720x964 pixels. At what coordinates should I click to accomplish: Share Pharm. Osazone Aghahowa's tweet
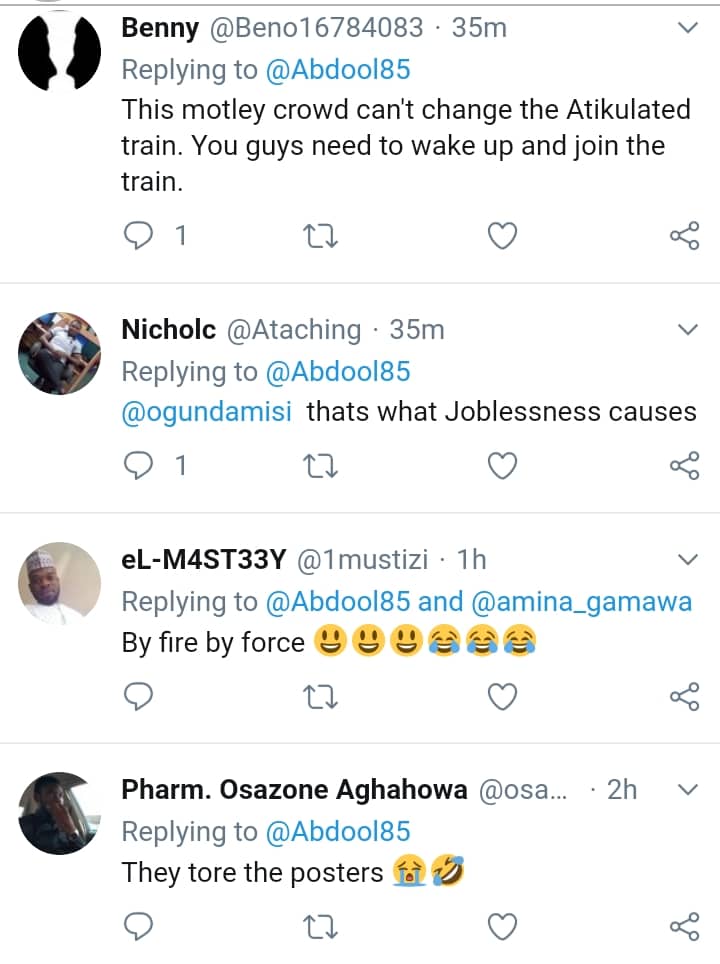(683, 926)
